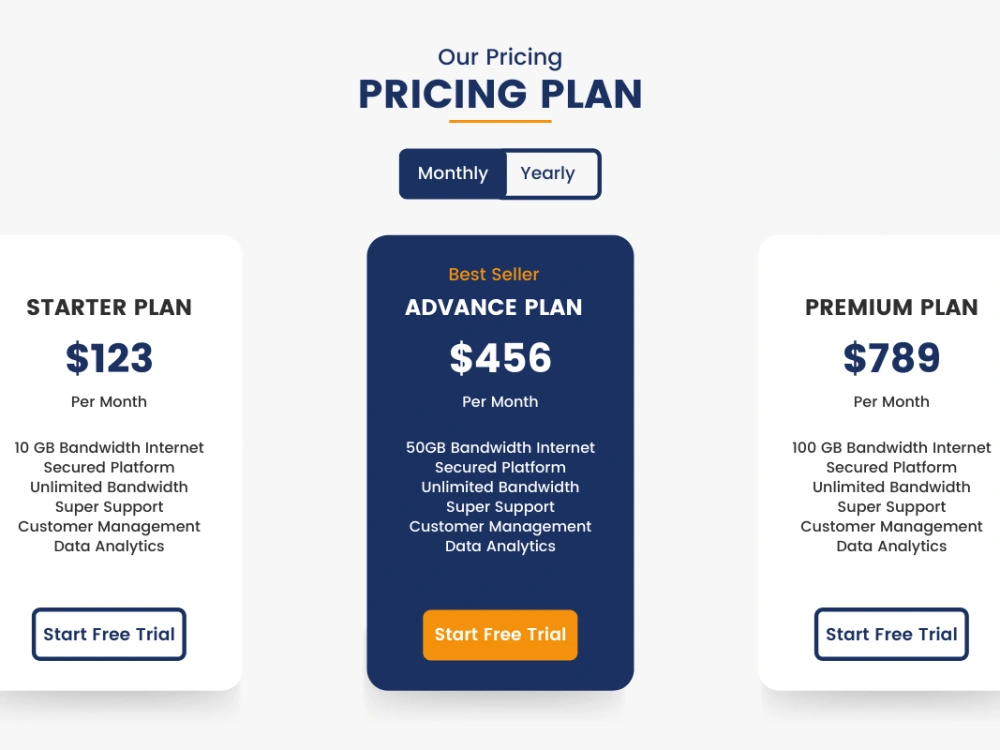Select the STARTER PLAN title

(109, 307)
